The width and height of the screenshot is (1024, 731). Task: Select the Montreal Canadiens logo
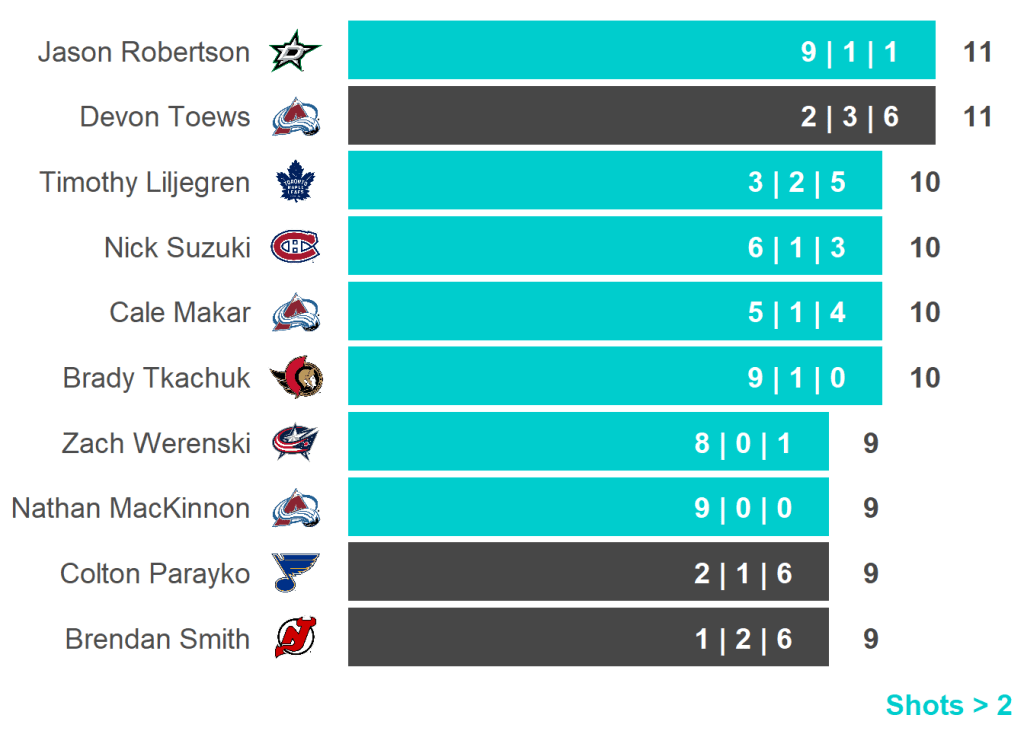coord(296,247)
